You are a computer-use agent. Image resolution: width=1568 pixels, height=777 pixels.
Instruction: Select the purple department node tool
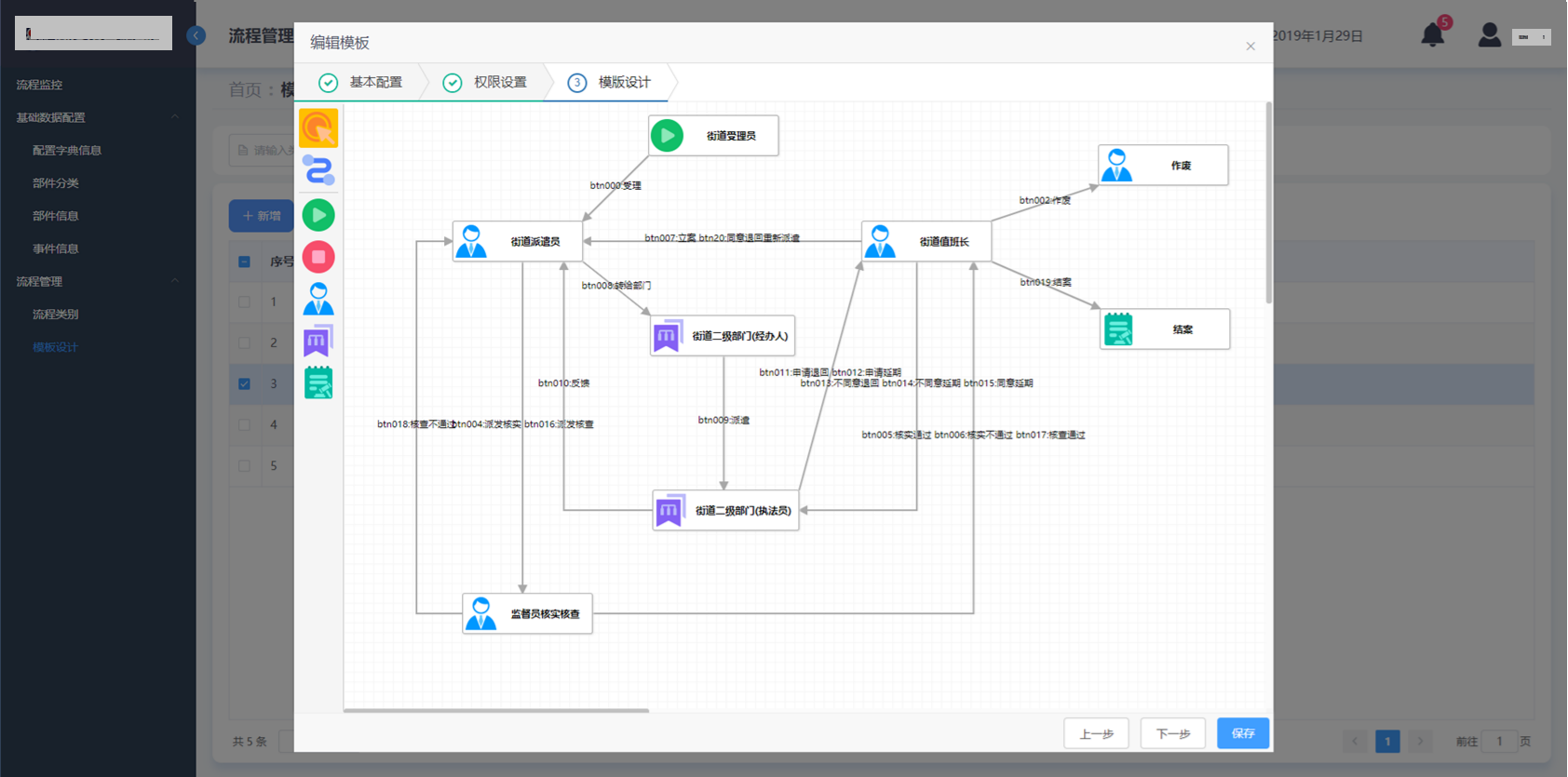click(318, 342)
